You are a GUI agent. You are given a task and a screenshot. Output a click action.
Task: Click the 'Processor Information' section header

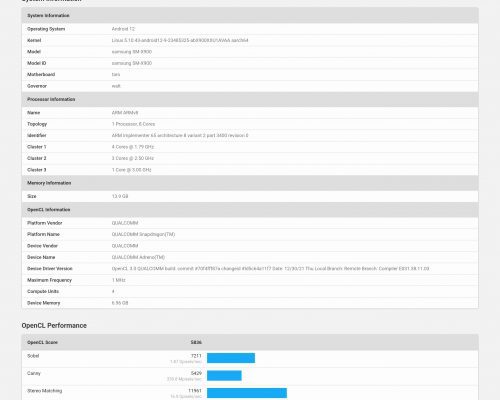[51, 99]
